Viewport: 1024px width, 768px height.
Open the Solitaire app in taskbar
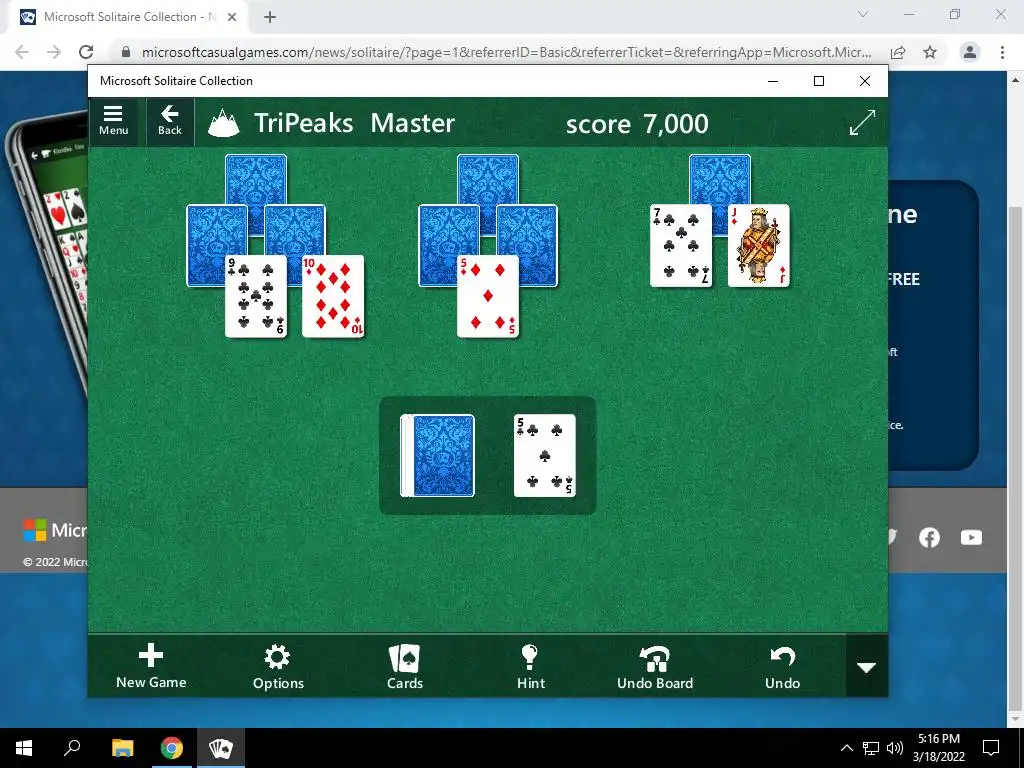pos(221,748)
